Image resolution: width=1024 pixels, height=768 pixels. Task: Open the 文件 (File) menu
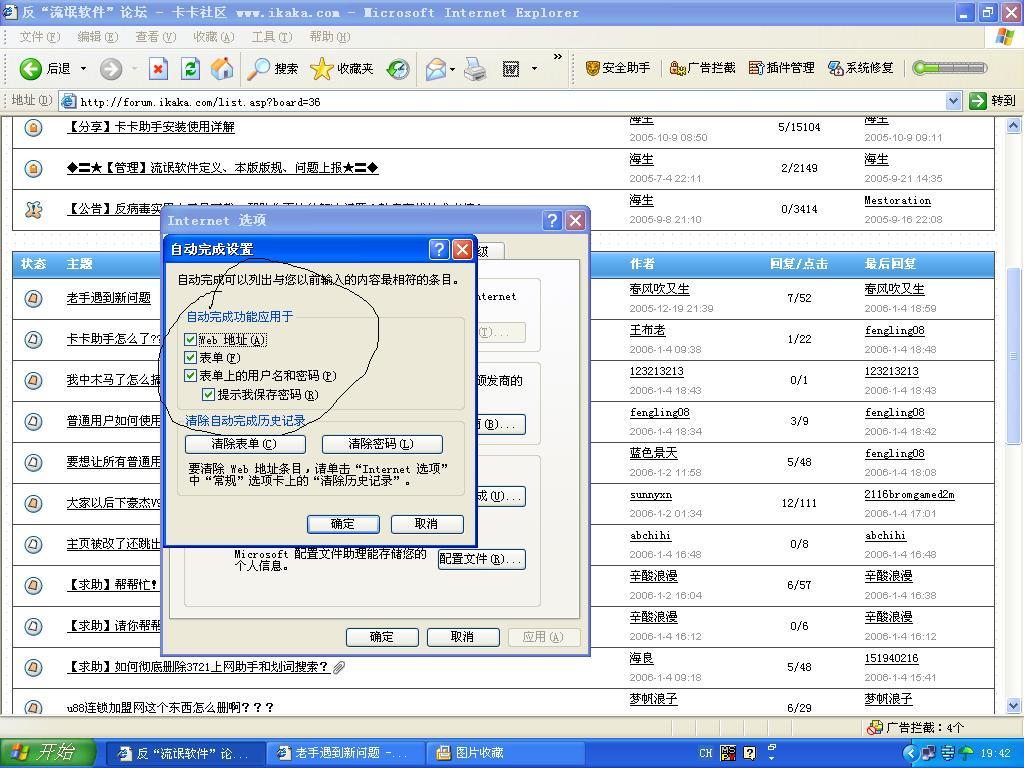click(38, 37)
